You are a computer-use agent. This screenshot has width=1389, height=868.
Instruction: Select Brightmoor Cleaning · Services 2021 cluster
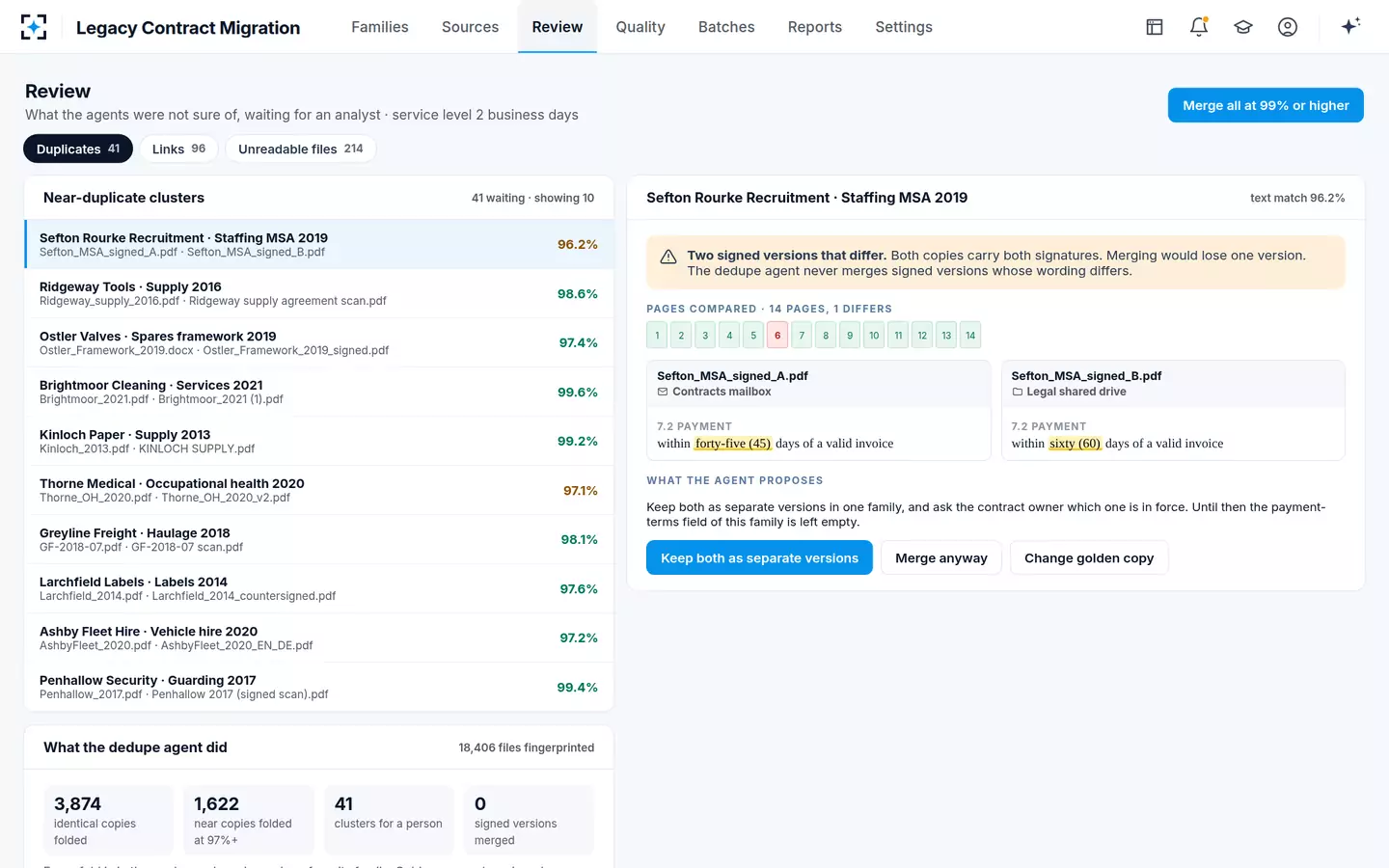click(x=318, y=392)
